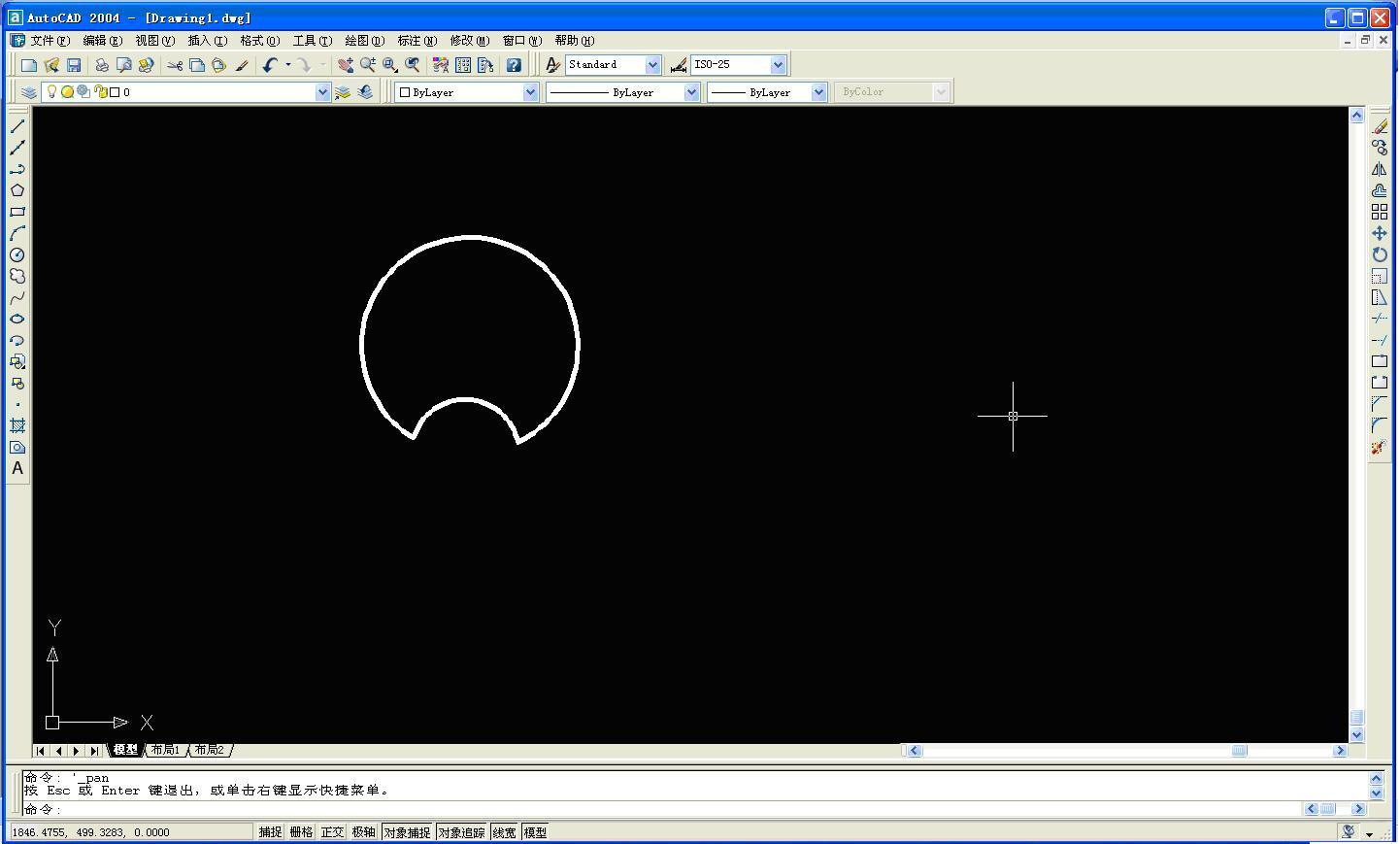Image resolution: width=1400 pixels, height=844 pixels.
Task: Click the Match Properties brush icon
Action: (242, 65)
